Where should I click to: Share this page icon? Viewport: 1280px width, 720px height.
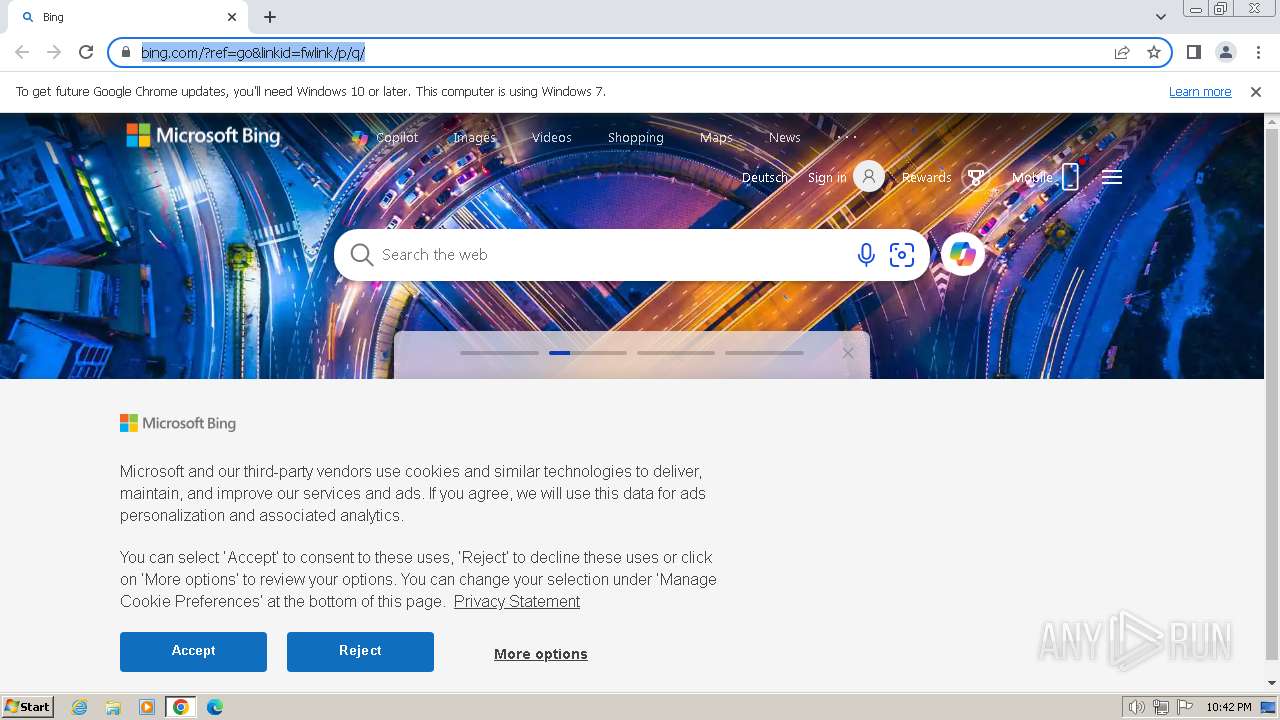[x=1122, y=52]
